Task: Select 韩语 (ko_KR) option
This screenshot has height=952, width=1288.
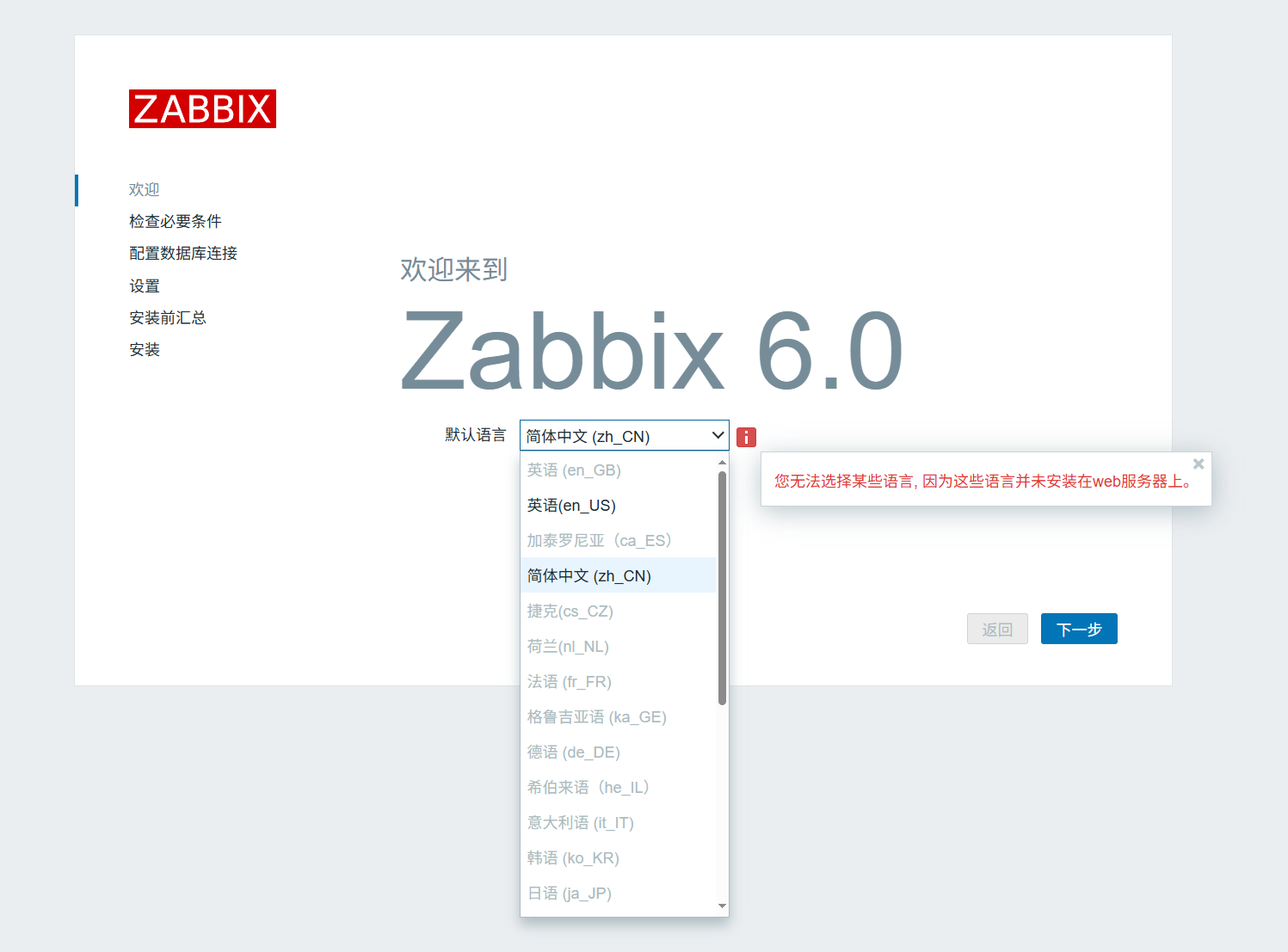Action: click(618, 858)
